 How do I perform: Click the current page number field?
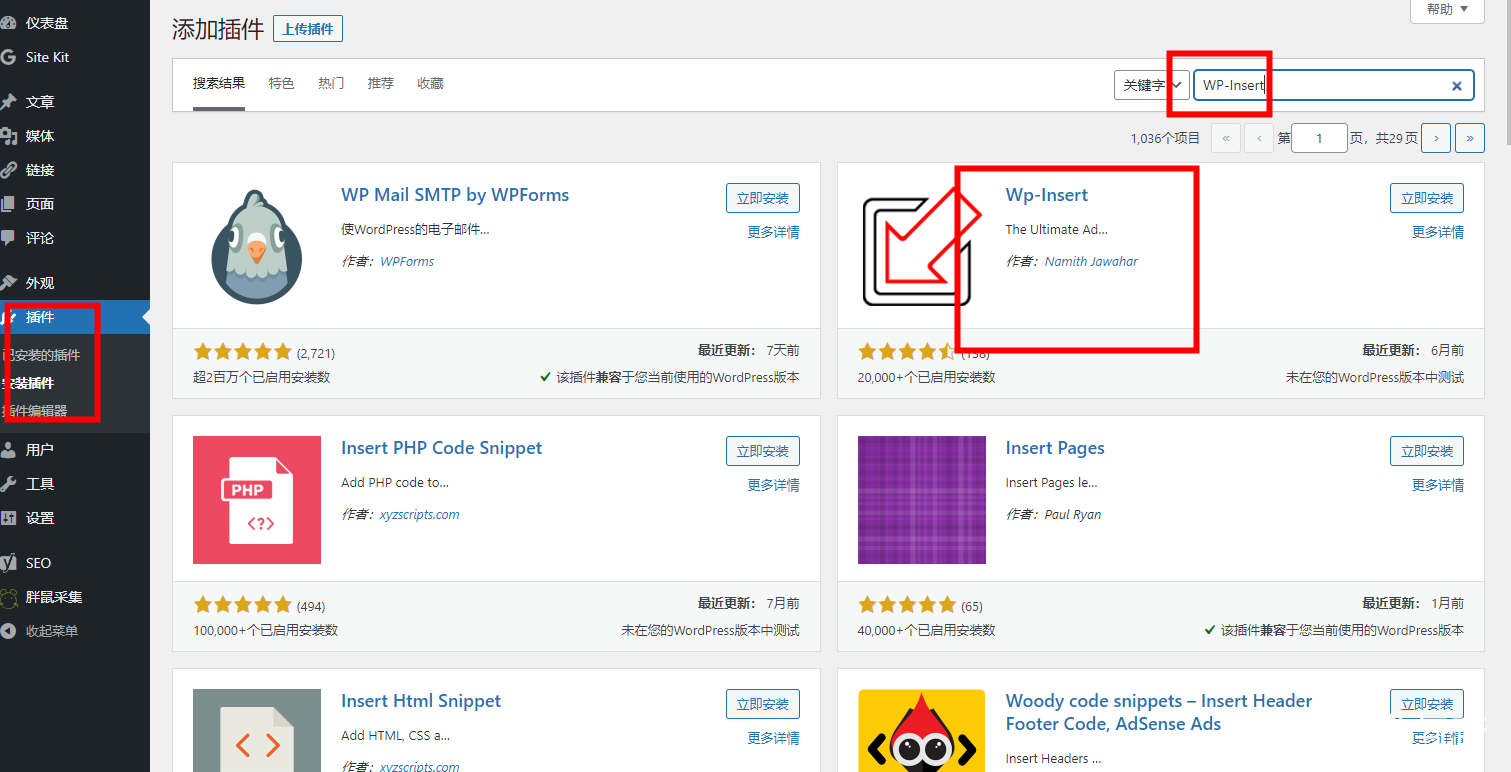(x=1319, y=138)
